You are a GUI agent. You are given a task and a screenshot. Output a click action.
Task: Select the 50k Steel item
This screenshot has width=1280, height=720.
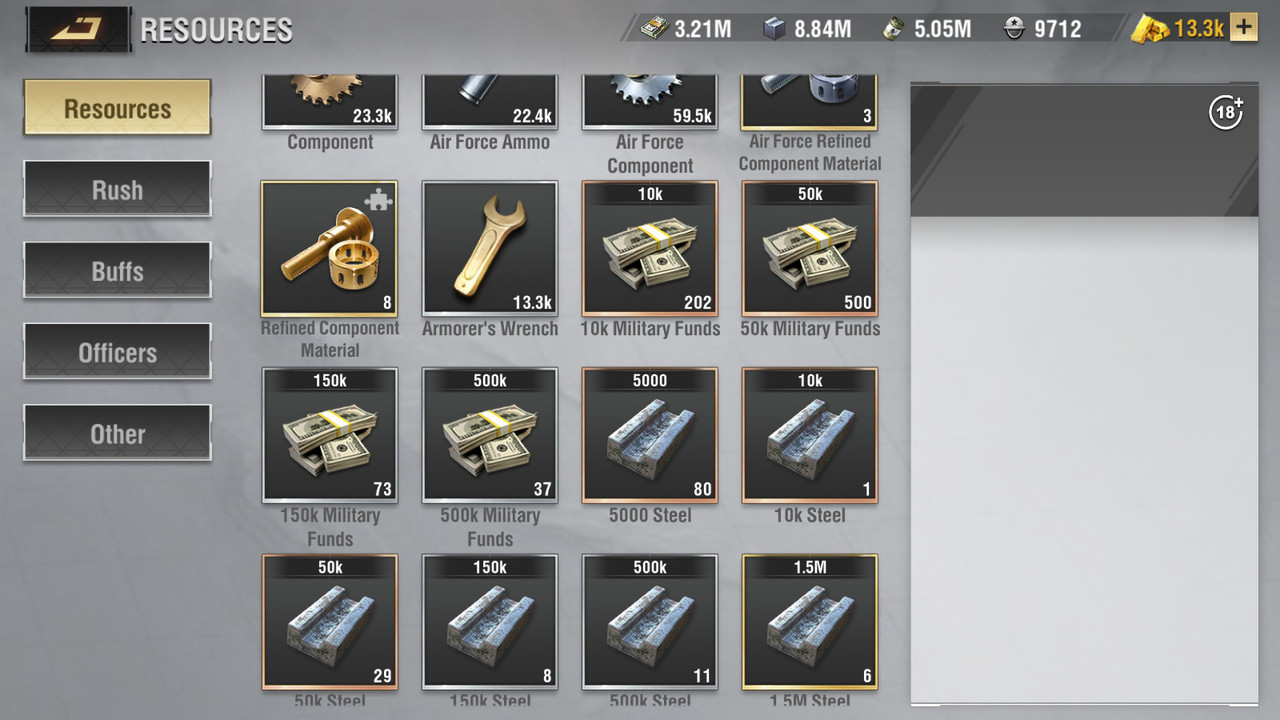(x=329, y=622)
